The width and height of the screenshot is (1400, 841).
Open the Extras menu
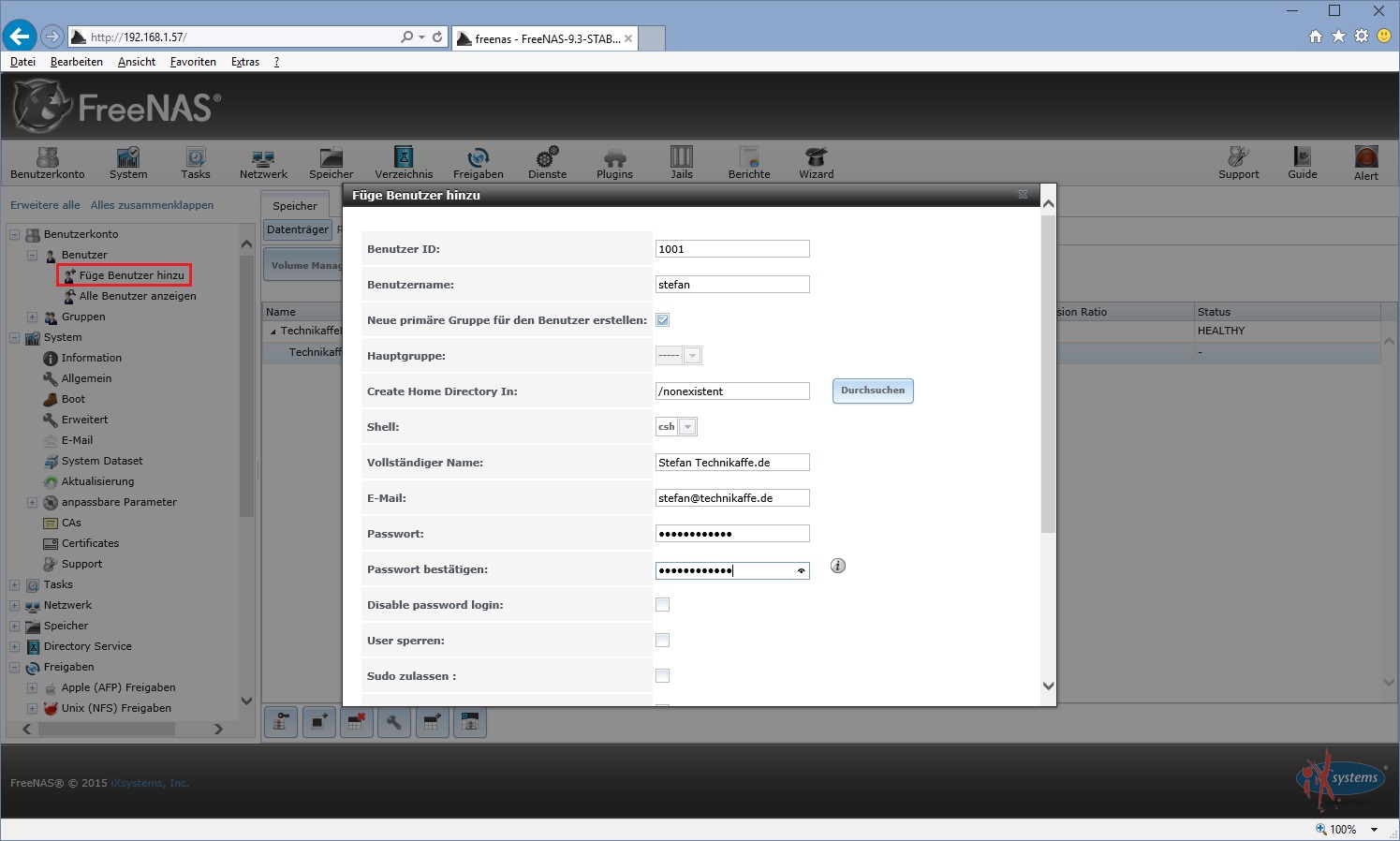[245, 62]
